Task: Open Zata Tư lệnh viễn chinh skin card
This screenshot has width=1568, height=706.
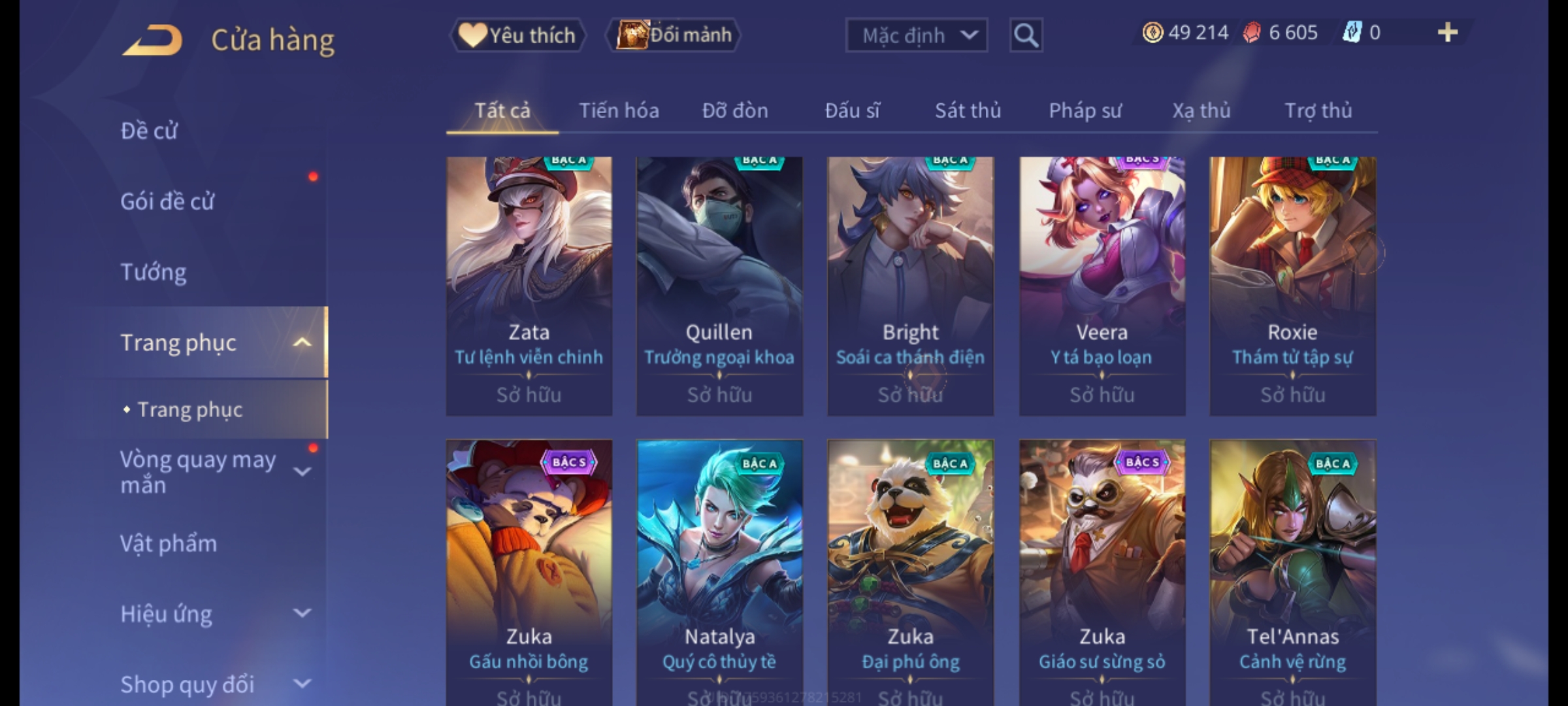Action: [529, 286]
